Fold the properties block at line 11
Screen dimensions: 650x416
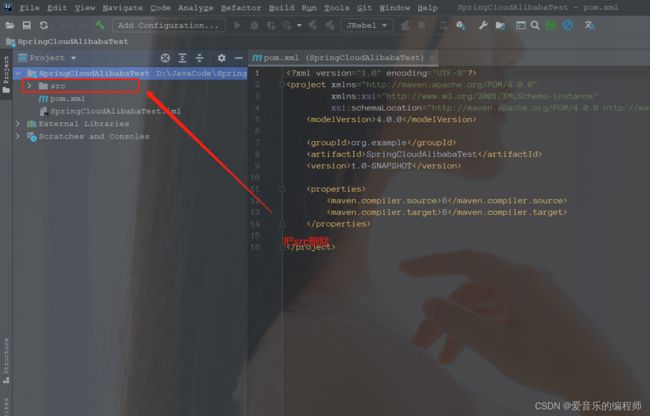[x=282, y=189]
